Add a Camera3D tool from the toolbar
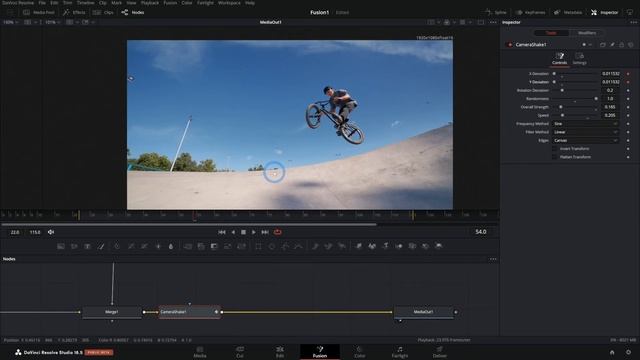The image size is (640, 360). click(412, 246)
